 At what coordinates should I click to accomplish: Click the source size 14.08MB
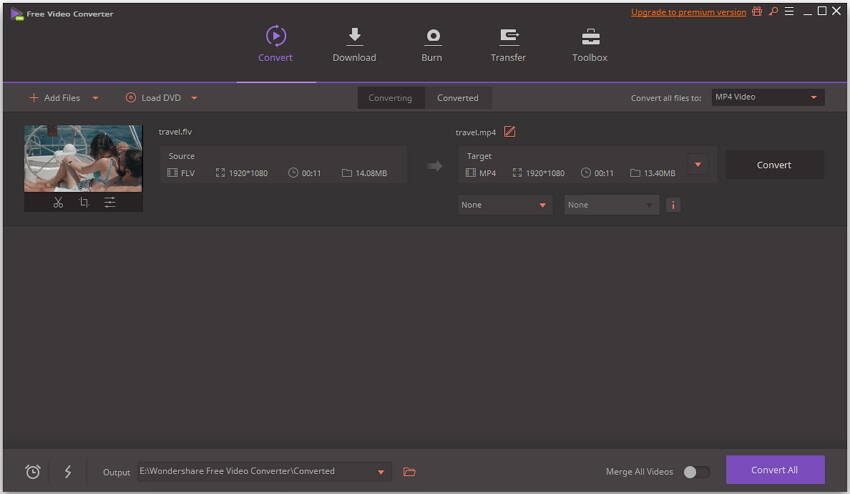(x=371, y=173)
